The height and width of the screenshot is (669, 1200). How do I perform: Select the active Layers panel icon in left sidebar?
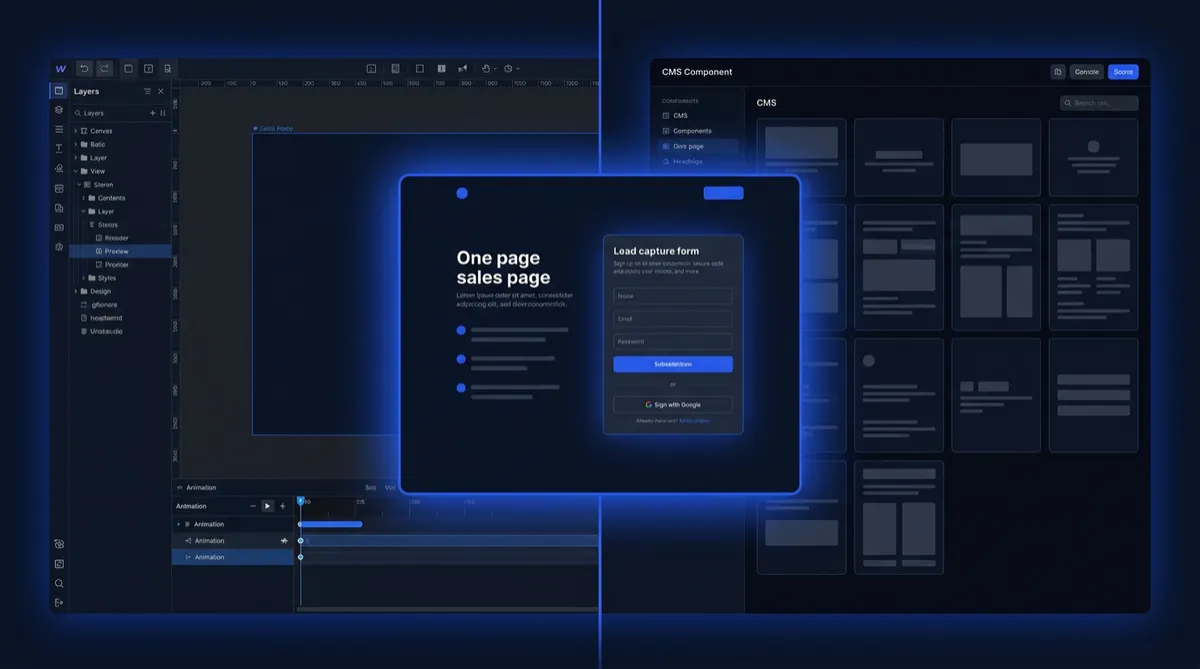[x=59, y=90]
